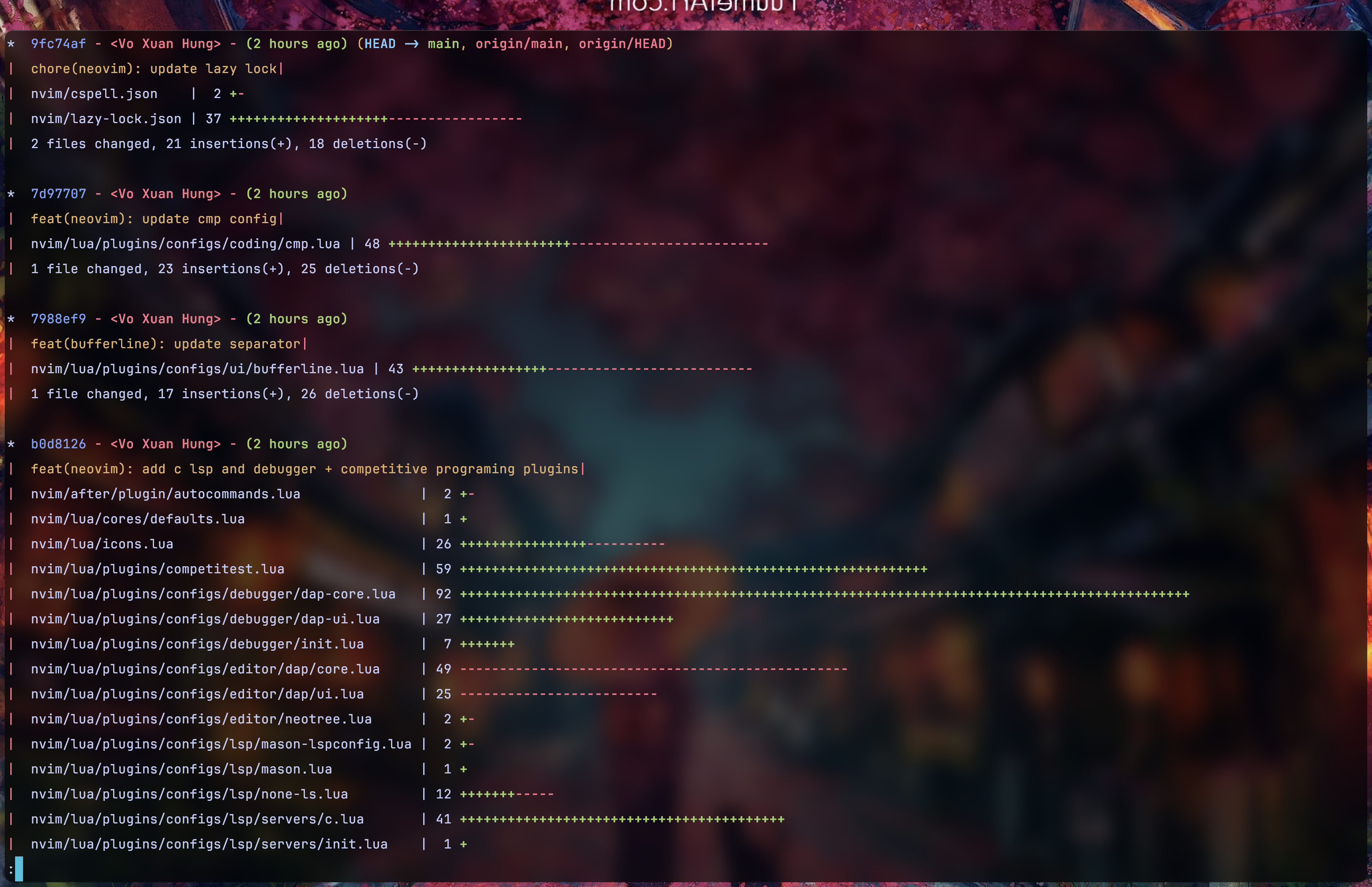Click commit hash 7988ef9

[x=58, y=318]
